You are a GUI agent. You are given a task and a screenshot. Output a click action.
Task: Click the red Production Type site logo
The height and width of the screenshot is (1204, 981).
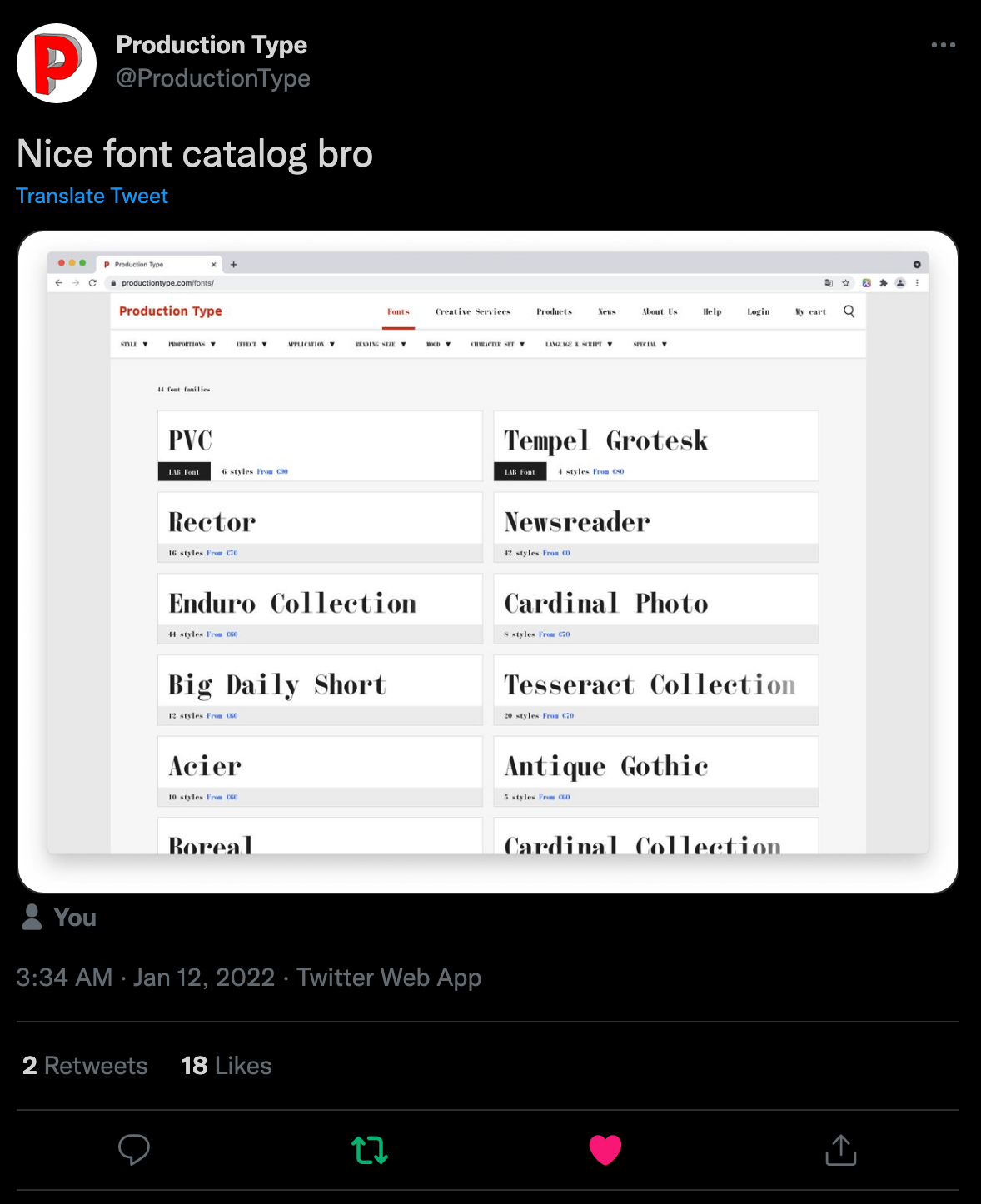click(x=171, y=311)
